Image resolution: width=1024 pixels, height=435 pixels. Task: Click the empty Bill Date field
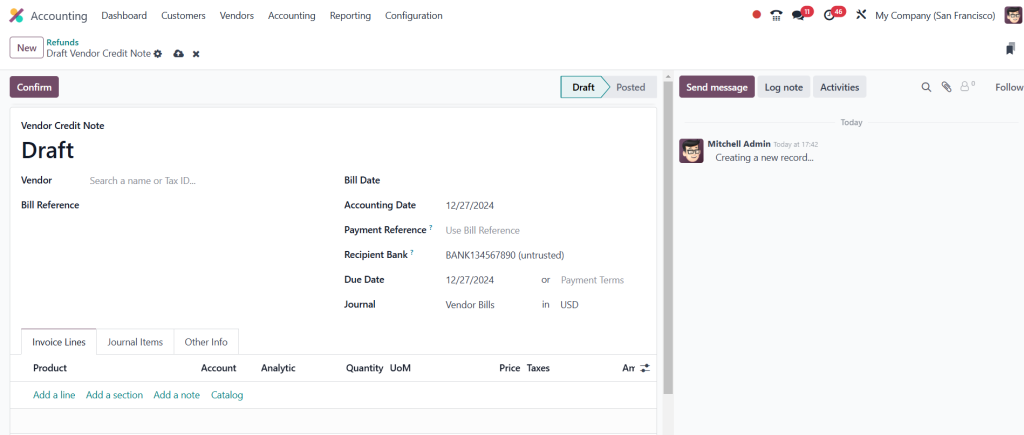point(544,180)
